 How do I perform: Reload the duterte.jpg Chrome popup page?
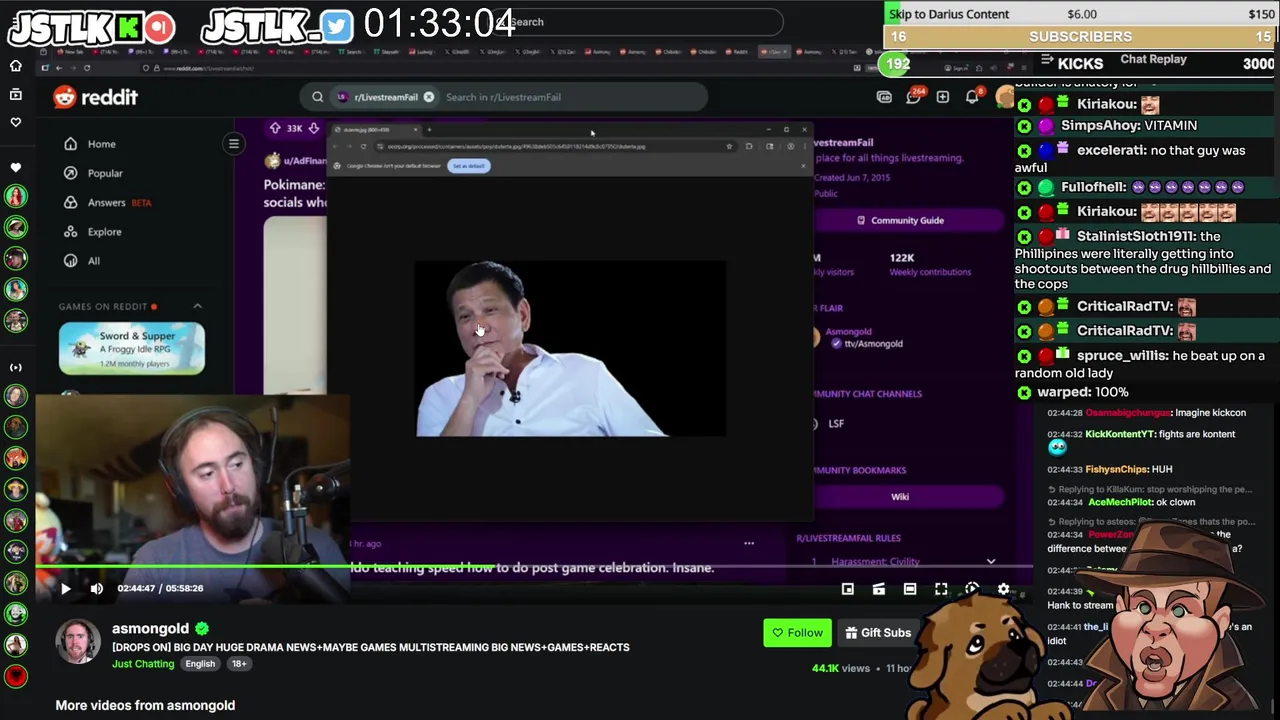[363, 147]
